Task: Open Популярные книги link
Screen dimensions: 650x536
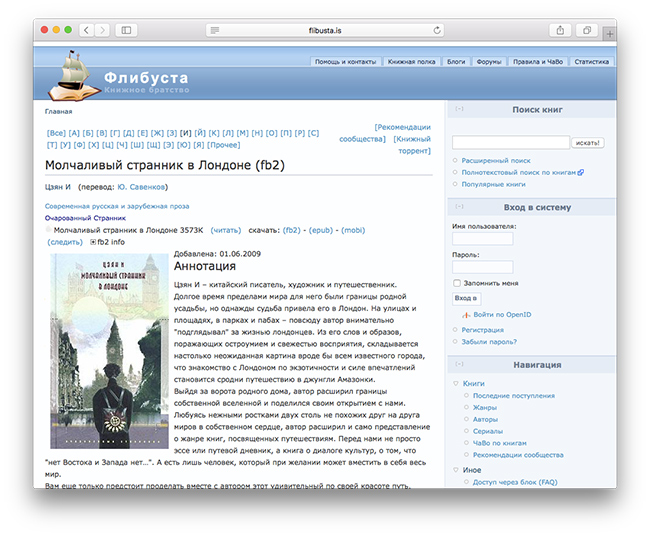Action: (493, 184)
